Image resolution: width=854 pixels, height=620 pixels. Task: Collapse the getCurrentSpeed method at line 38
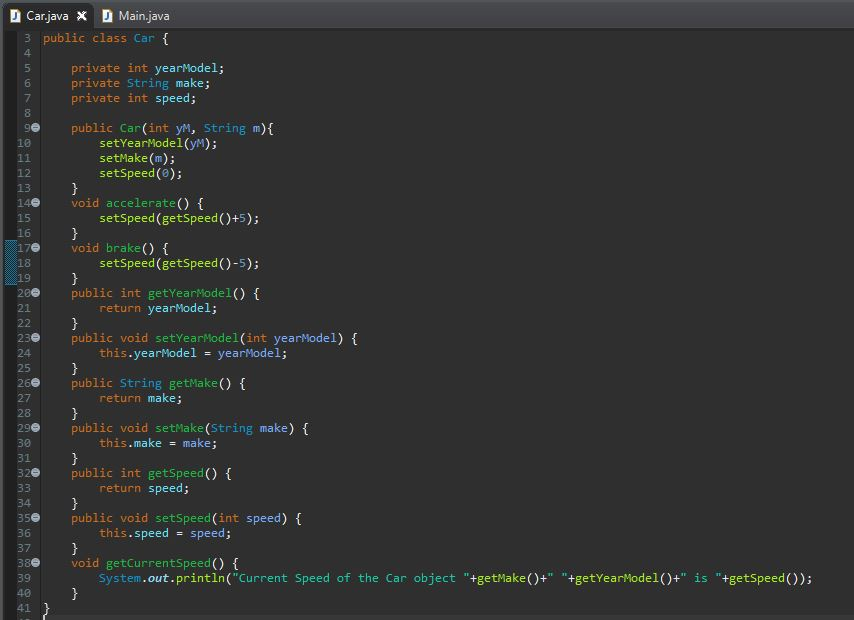pyautogui.click(x=35, y=562)
